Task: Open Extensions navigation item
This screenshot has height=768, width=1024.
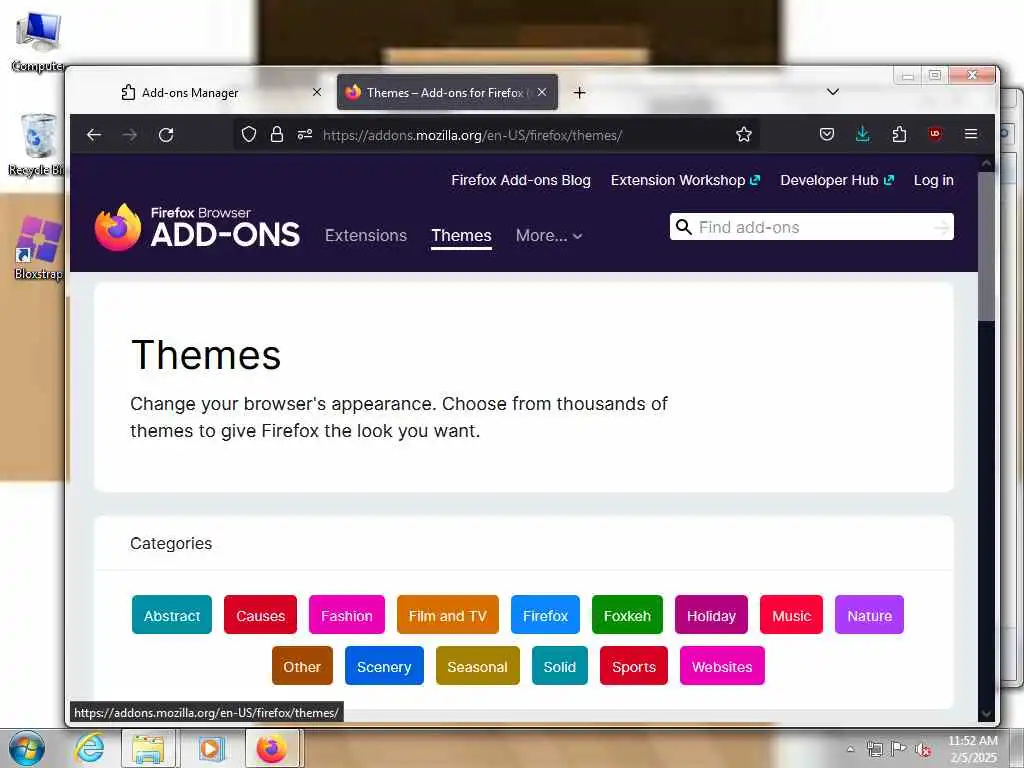Action: coord(366,235)
